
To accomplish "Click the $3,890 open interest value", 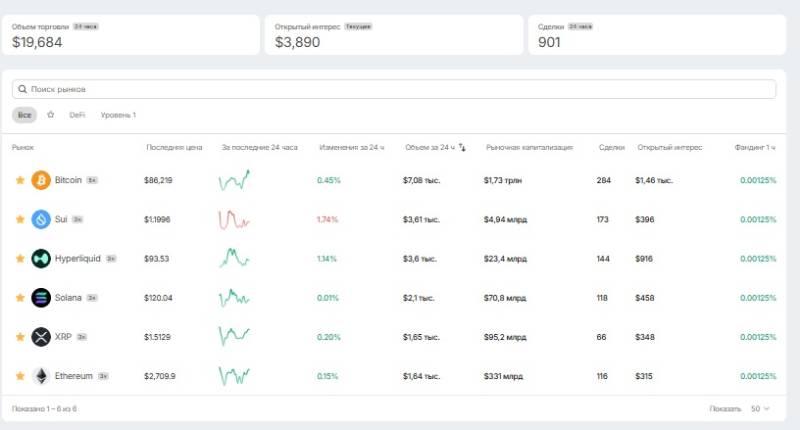I will [x=297, y=42].
